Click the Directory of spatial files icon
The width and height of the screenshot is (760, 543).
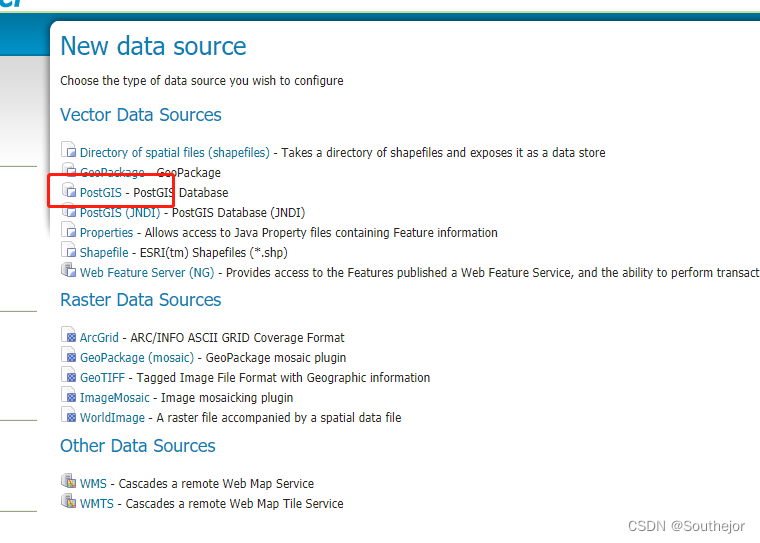pos(69,150)
